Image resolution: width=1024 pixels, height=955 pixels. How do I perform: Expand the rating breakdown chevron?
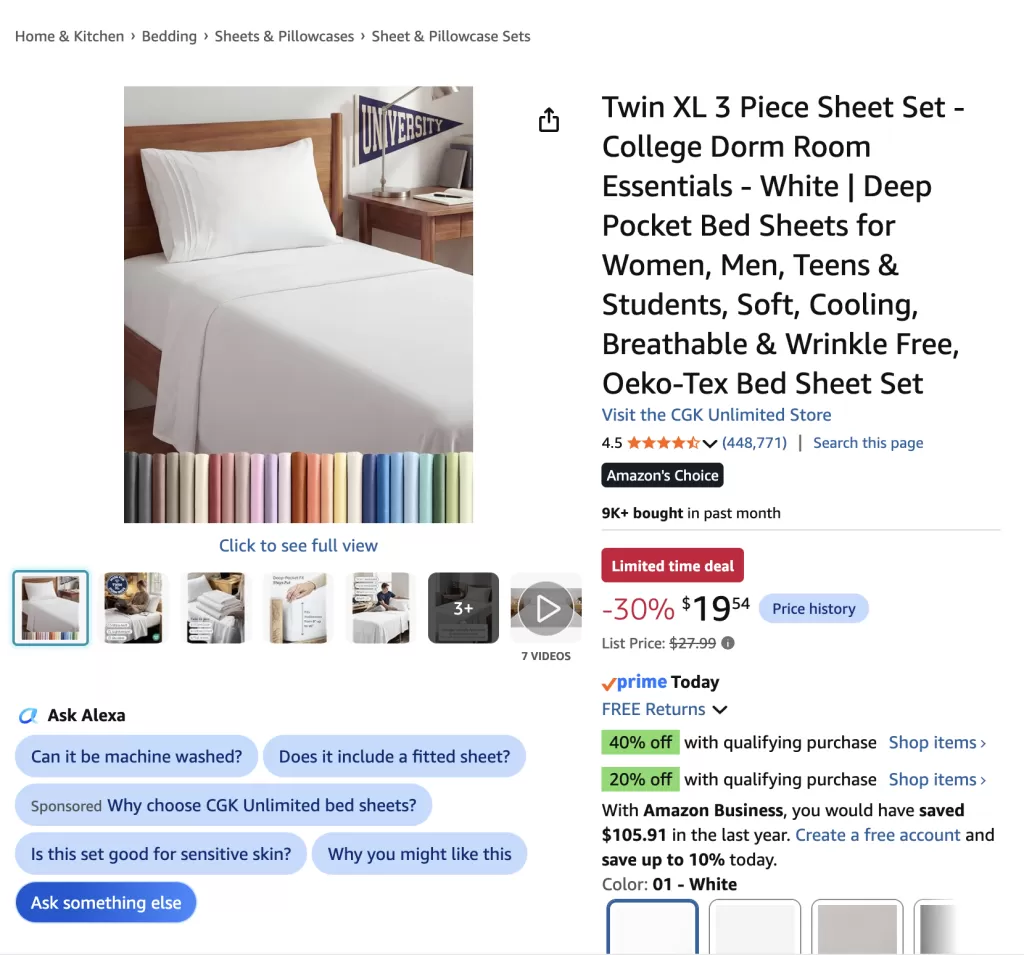point(710,444)
